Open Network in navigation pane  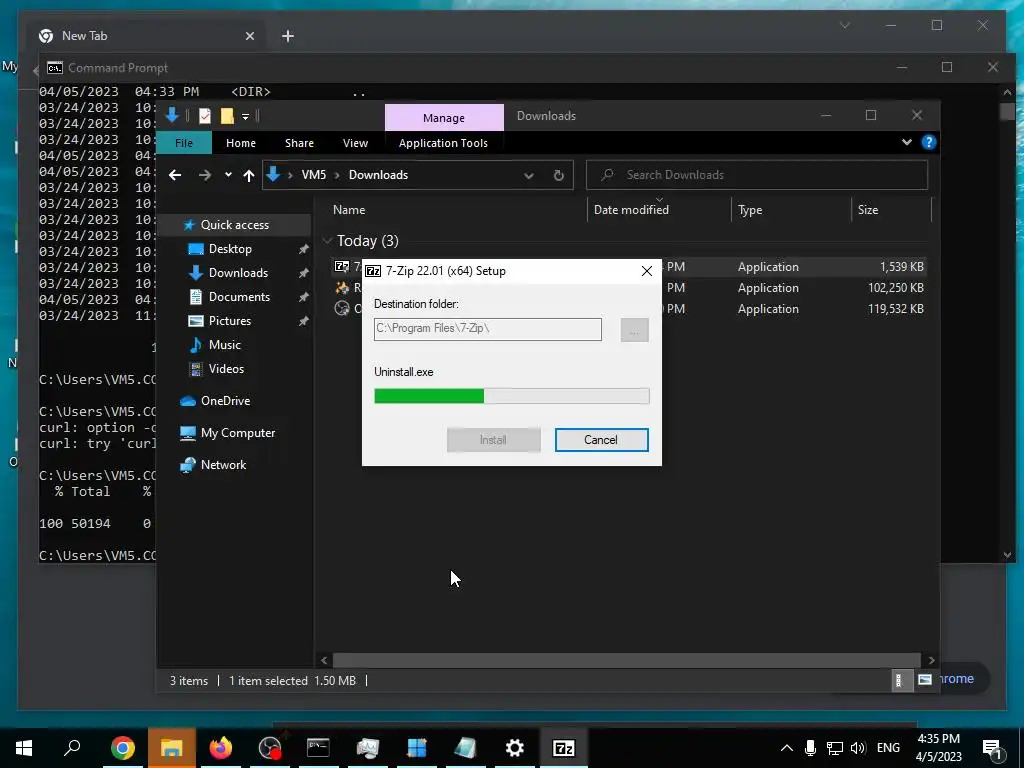[223, 465]
